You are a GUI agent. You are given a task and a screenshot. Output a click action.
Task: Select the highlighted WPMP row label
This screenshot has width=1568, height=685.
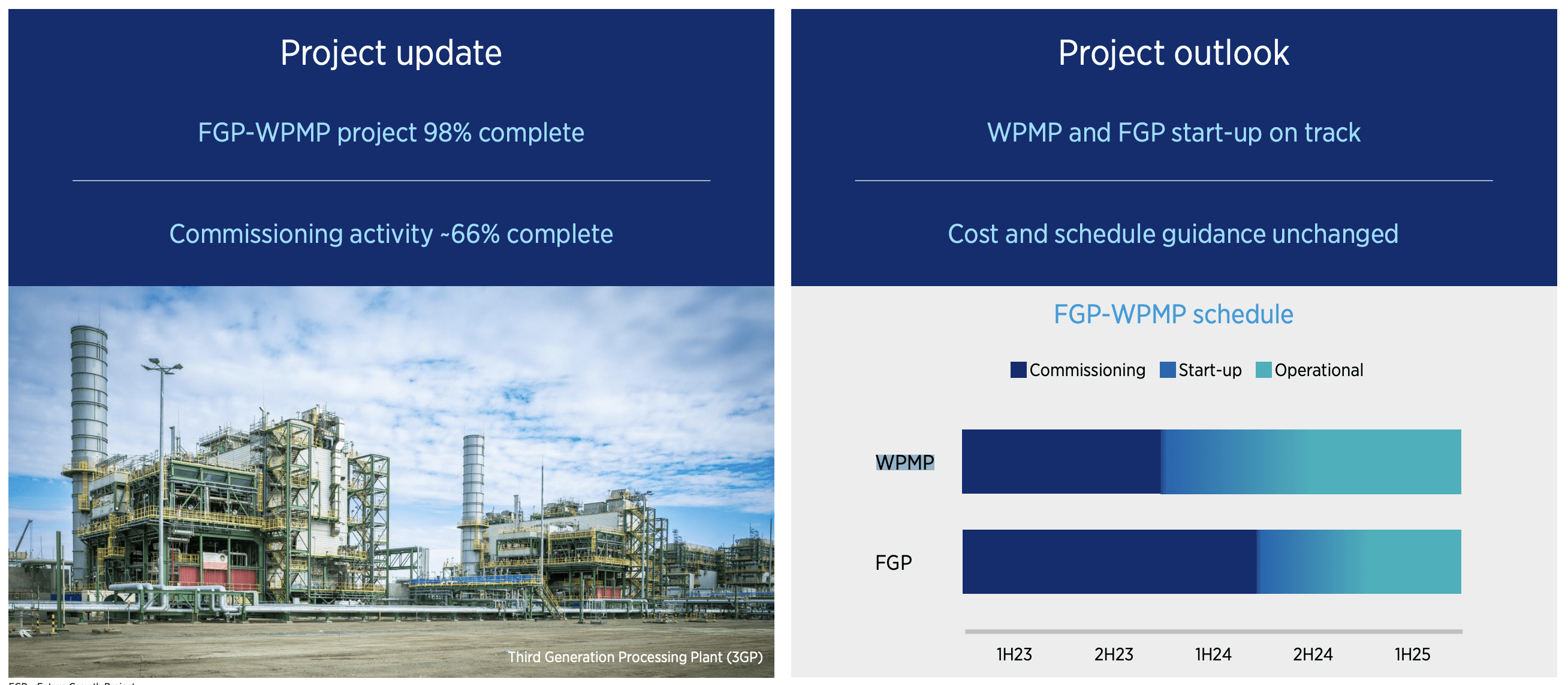click(x=904, y=462)
